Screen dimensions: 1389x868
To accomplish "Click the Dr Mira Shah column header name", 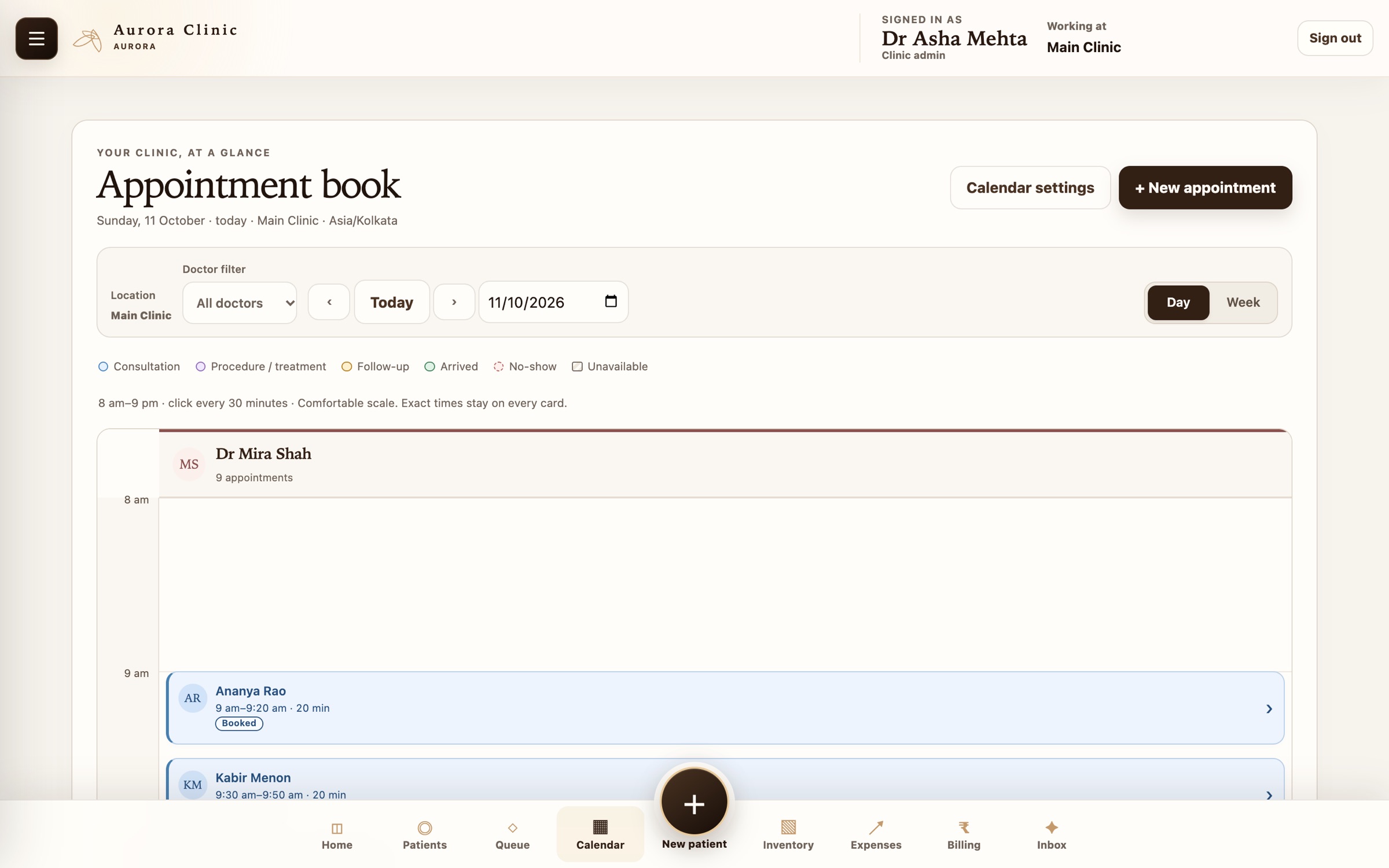I will 263,454.
